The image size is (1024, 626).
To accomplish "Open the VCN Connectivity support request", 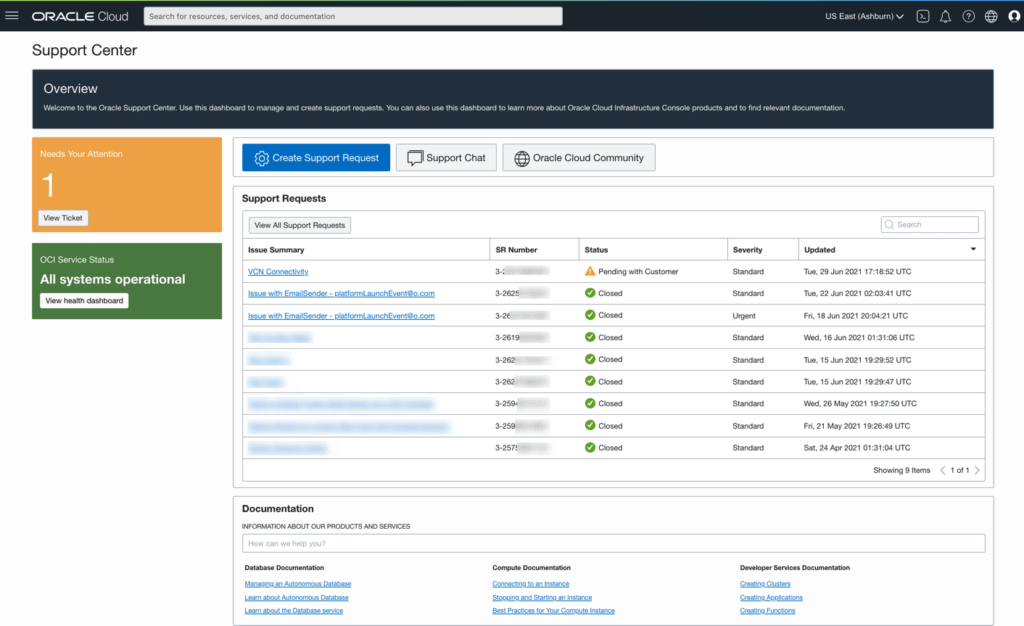I will coord(278,271).
